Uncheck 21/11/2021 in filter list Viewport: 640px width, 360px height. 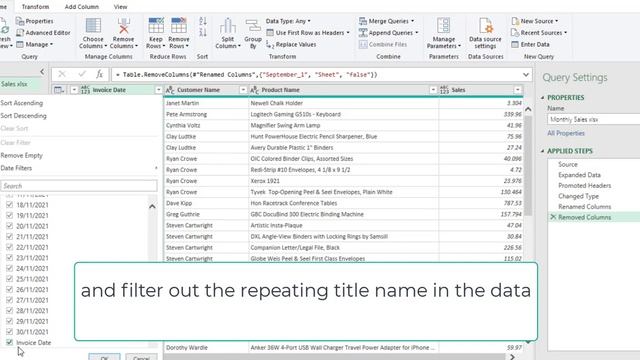[9, 236]
